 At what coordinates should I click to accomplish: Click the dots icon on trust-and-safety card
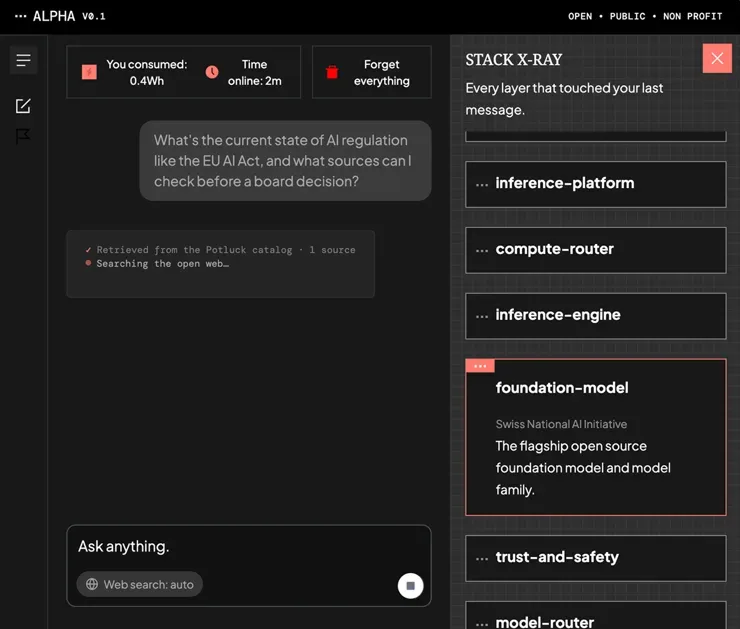click(482, 559)
